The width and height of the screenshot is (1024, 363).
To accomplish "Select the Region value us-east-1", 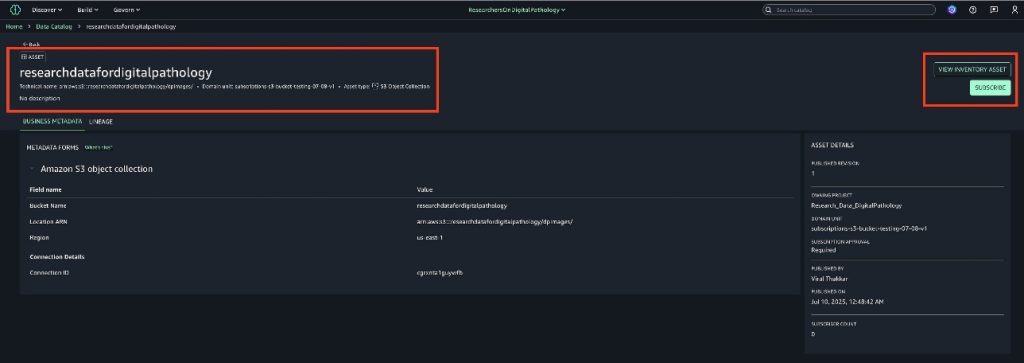I will [430, 238].
